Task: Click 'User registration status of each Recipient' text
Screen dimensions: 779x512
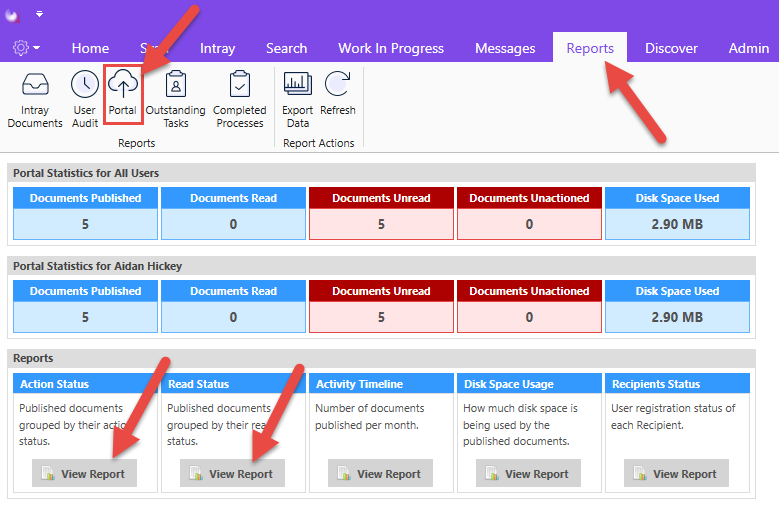Action: [x=673, y=416]
